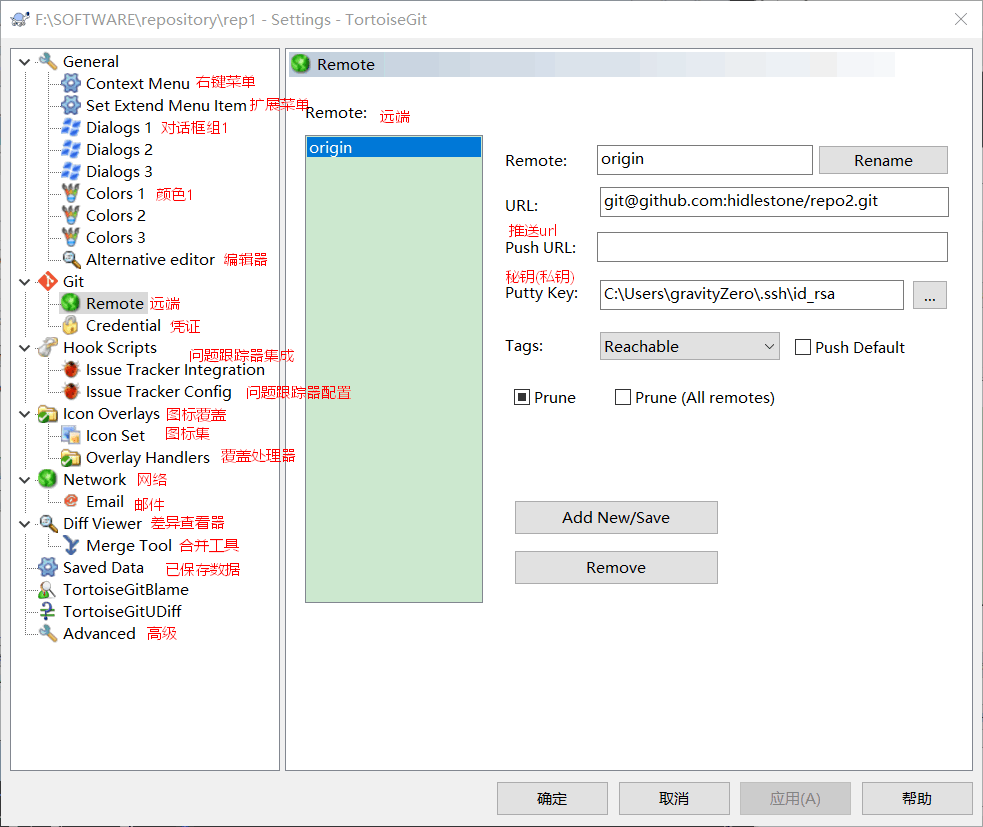Enable the Push Default checkbox
Image resolution: width=983 pixels, height=827 pixels.
point(802,347)
